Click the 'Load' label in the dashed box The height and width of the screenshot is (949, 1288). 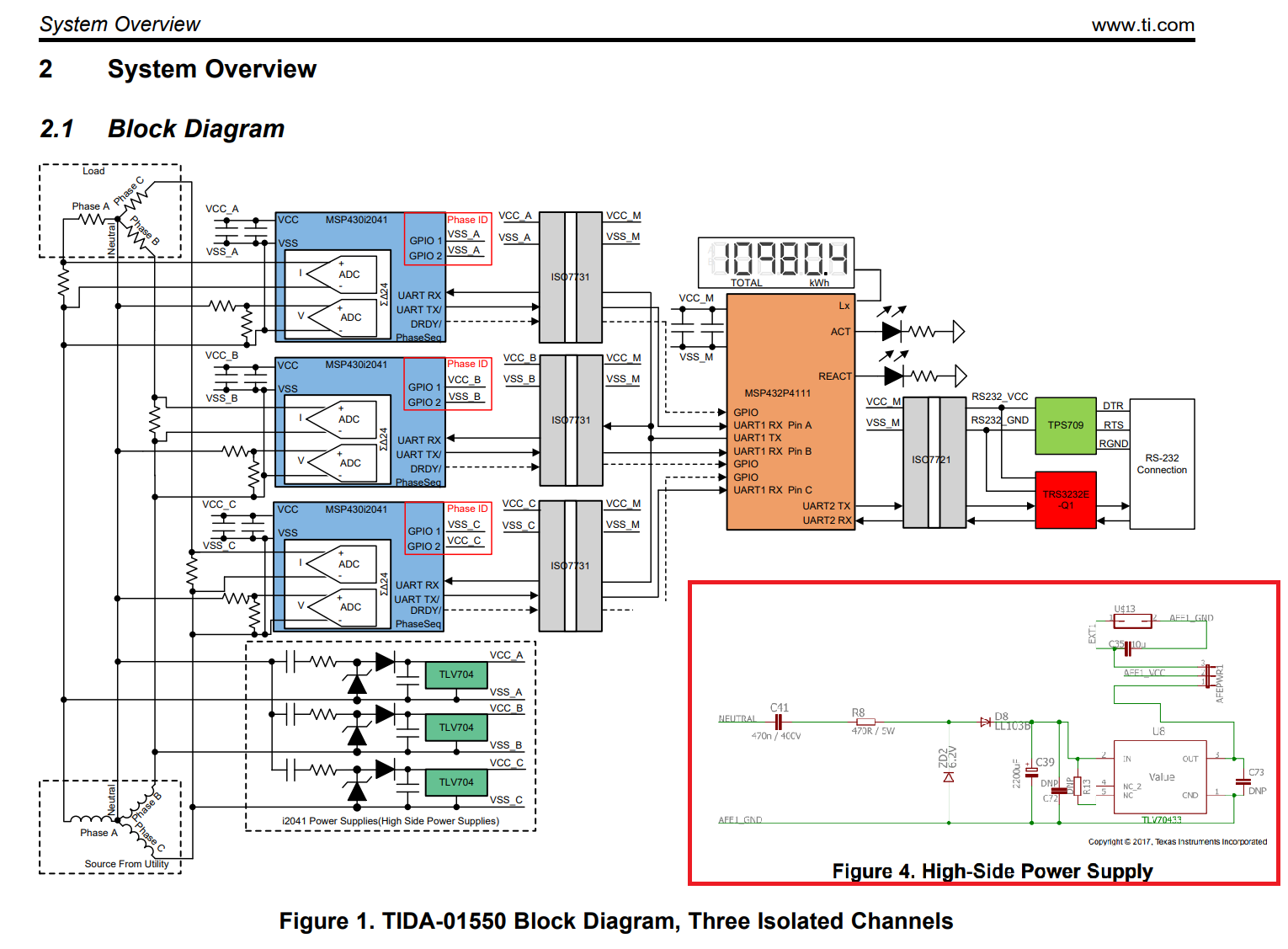coord(93,171)
